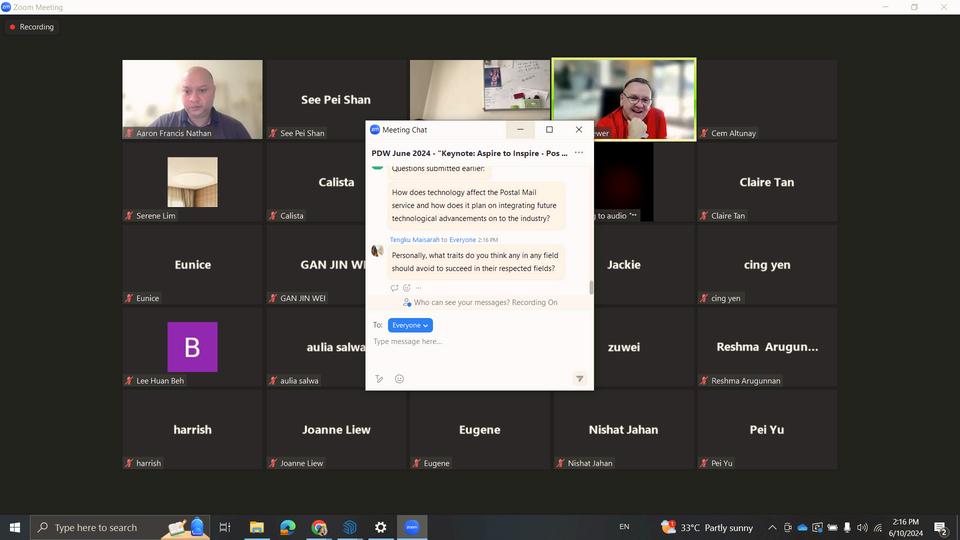Select Lee Huan Beh's purple B avatar
Image resolution: width=960 pixels, height=540 pixels.
pyautogui.click(x=192, y=347)
